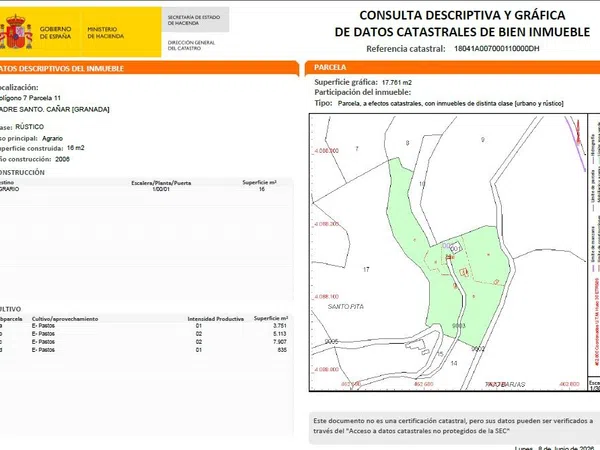The height and width of the screenshot is (450, 600).
Task: Click the '9005' road label on the map
Action: pos(331,341)
